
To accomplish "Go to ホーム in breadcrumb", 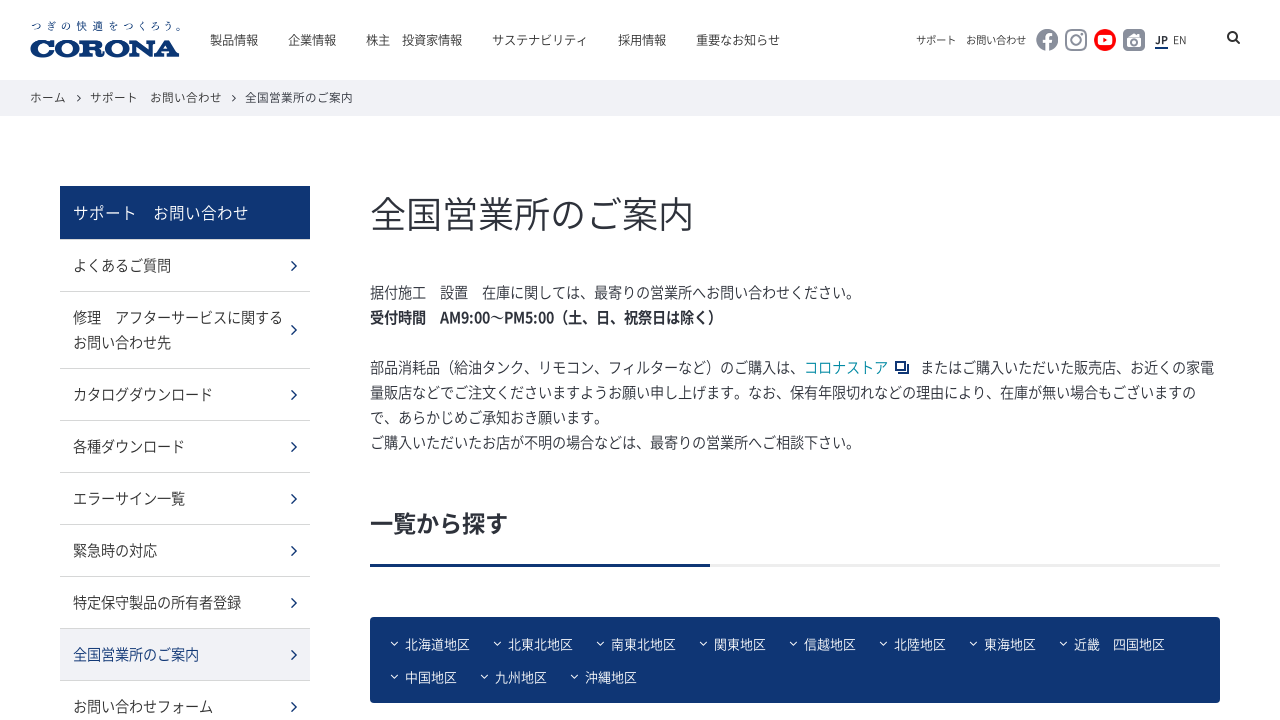I will (47, 98).
